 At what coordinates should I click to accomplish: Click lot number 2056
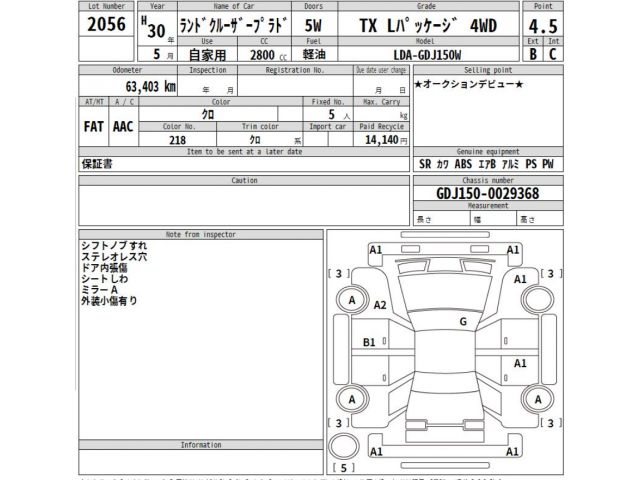[107, 24]
